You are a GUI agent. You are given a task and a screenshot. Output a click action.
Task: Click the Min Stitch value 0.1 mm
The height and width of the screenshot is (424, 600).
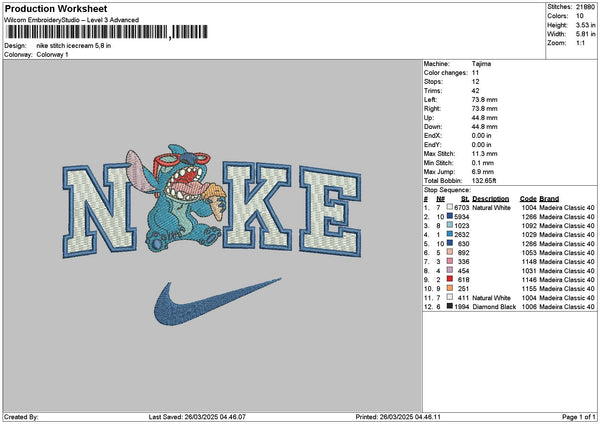[483, 163]
